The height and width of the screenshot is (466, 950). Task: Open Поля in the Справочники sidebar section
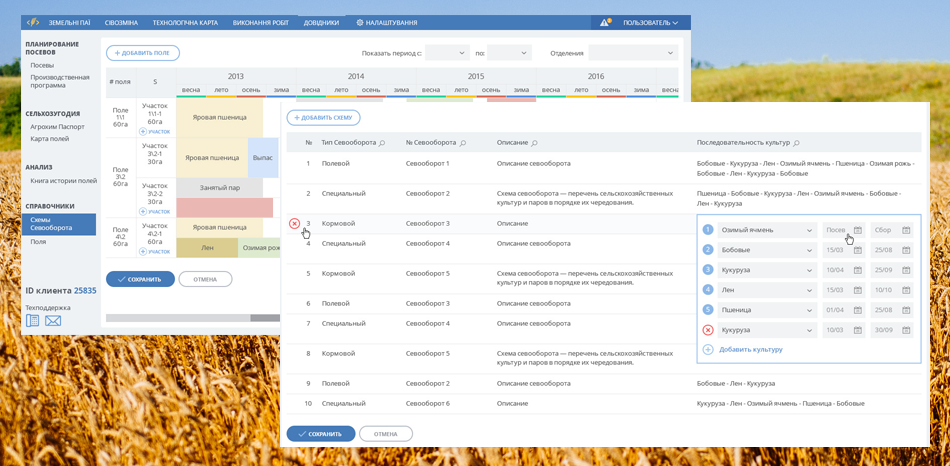(38, 242)
